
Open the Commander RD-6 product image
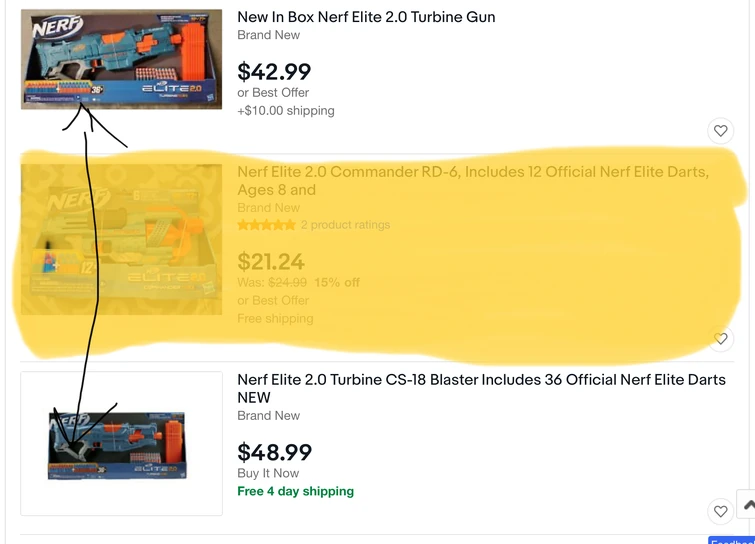click(121, 239)
